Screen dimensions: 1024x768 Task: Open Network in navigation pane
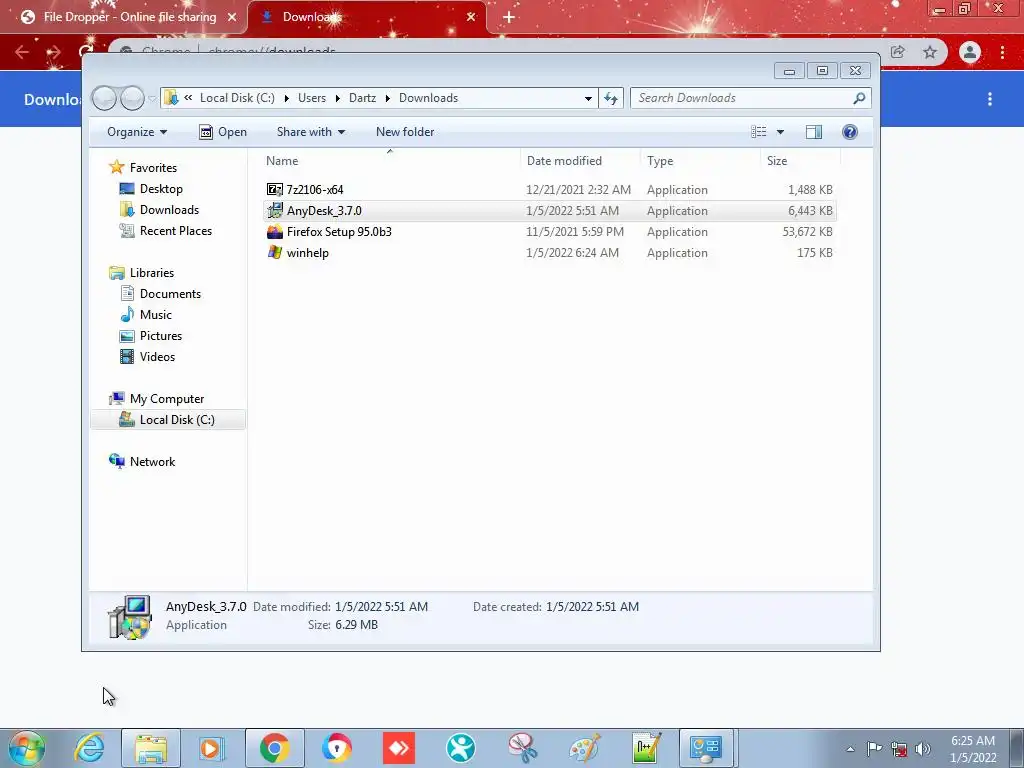[x=152, y=462]
